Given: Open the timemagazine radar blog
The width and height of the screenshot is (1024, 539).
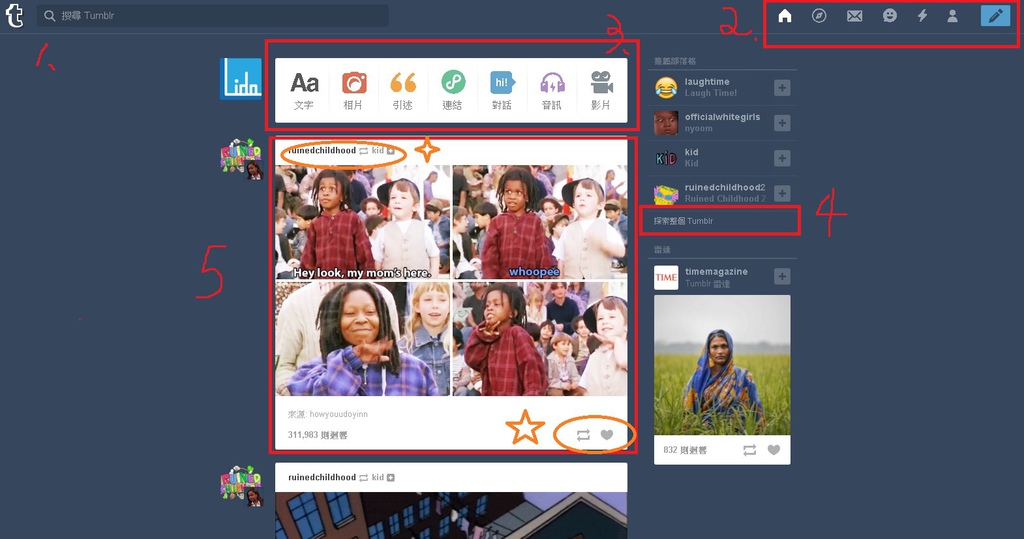Looking at the screenshot, I should point(716,272).
